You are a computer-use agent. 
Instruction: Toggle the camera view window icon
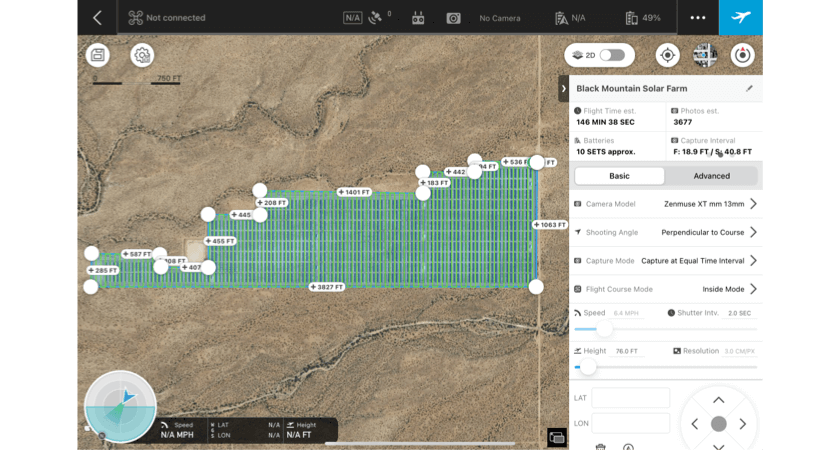tap(557, 437)
